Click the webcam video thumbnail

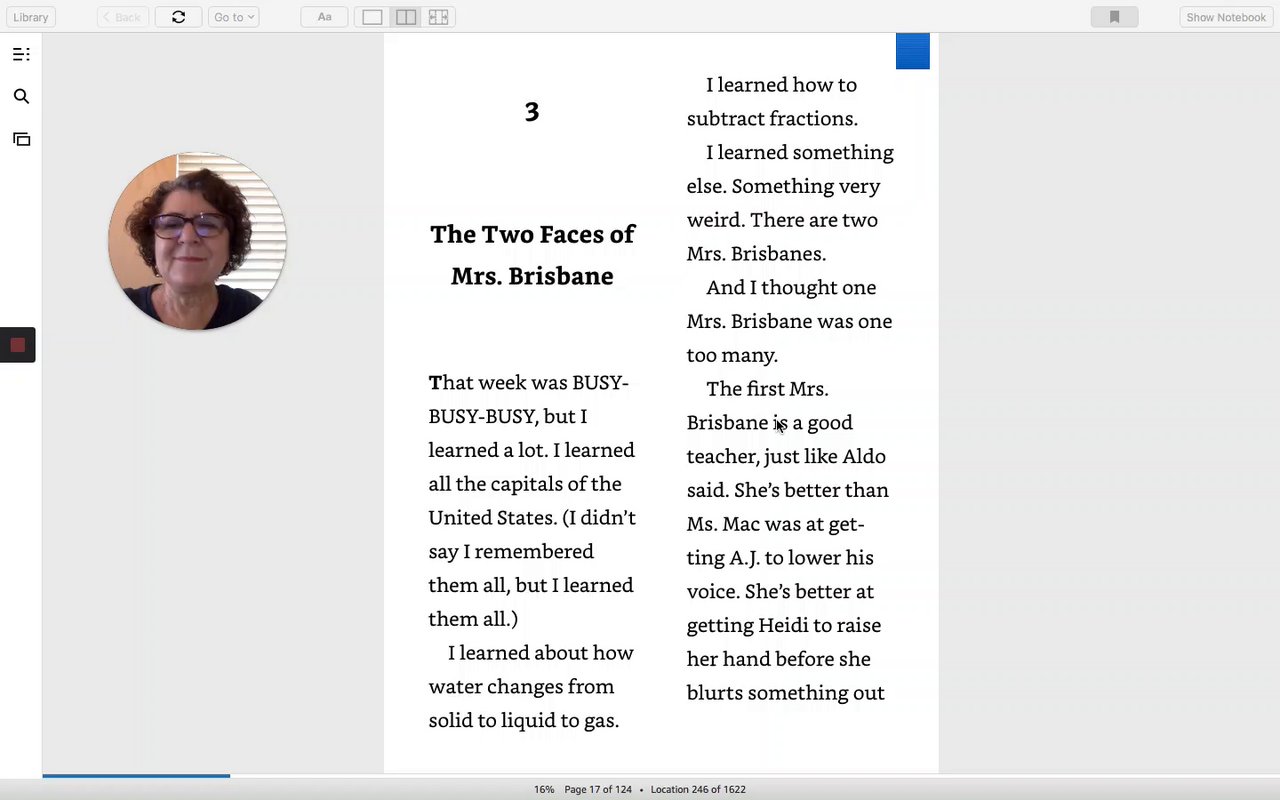[x=197, y=241]
